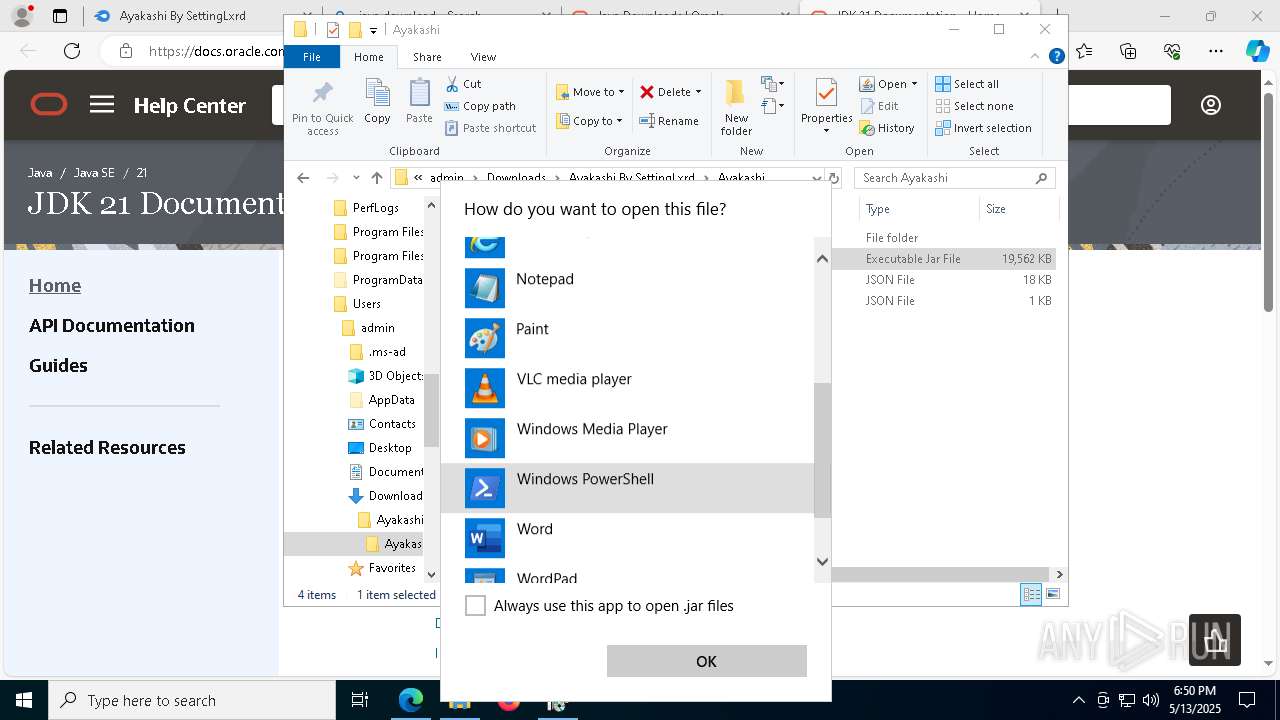Open Properties in ribbon
1280x720 pixels.
[x=826, y=106]
